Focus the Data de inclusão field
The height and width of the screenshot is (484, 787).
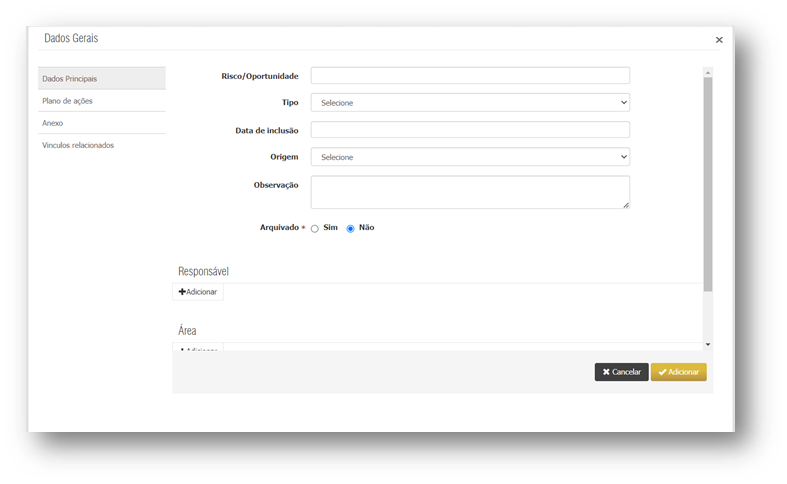click(x=470, y=130)
